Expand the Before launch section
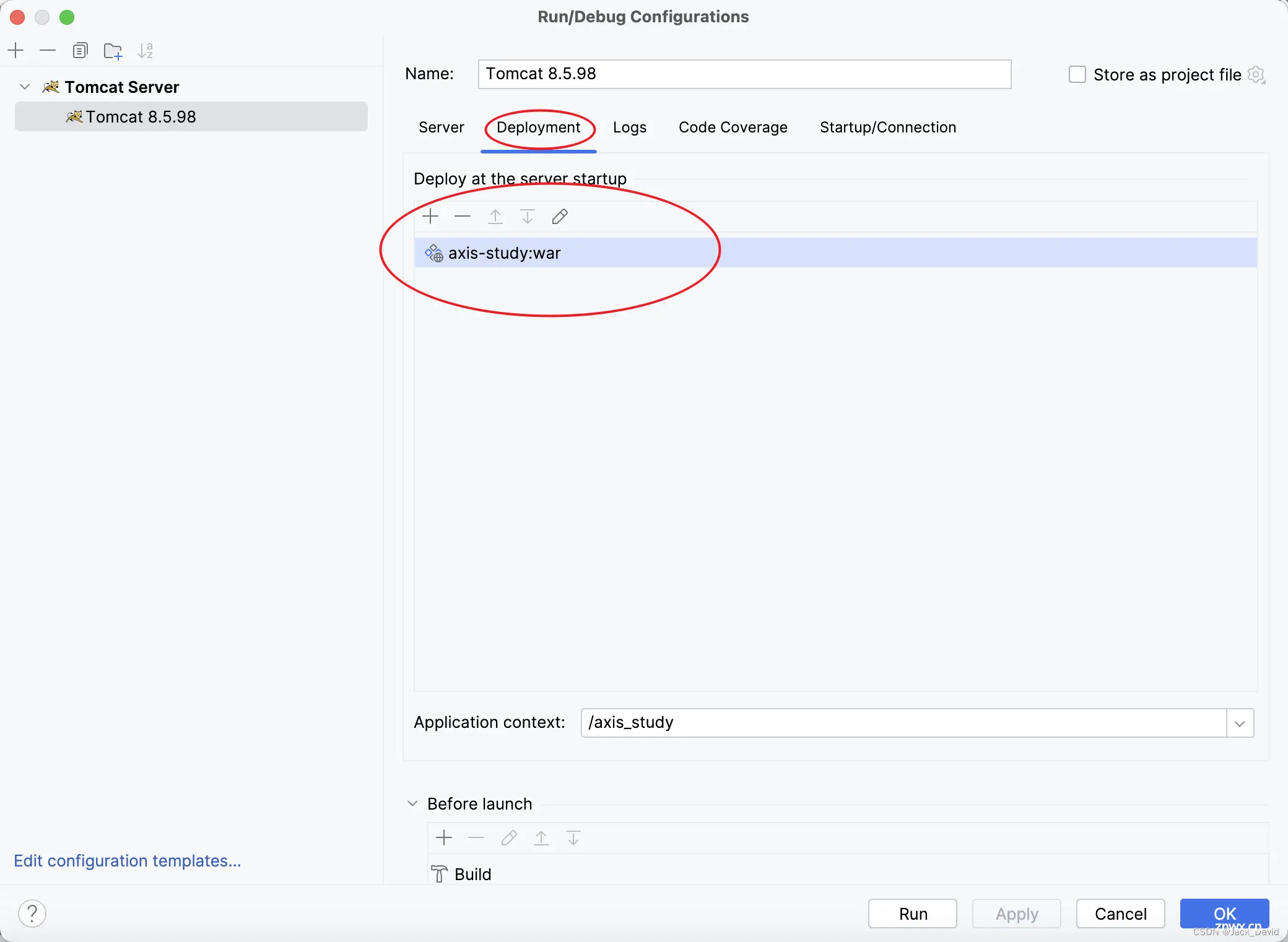Viewport: 1288px width, 942px height. (414, 803)
